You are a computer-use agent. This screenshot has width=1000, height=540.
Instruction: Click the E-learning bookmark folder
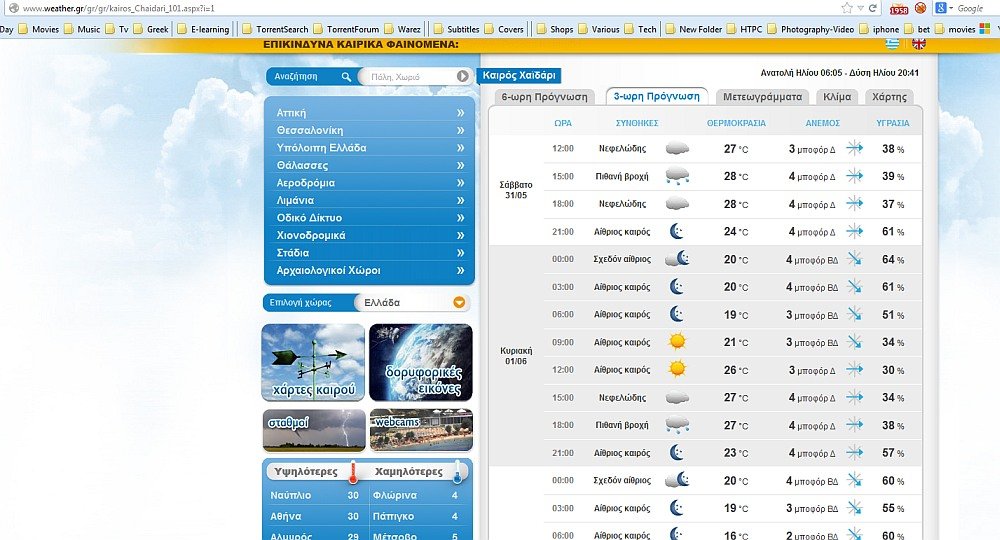point(203,29)
